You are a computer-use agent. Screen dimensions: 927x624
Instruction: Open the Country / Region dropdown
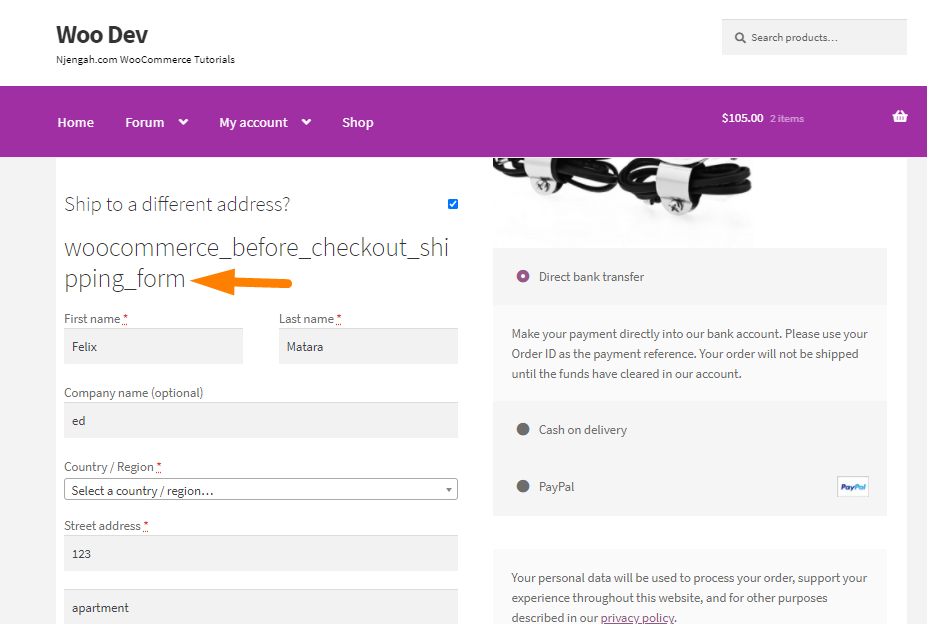tap(261, 489)
